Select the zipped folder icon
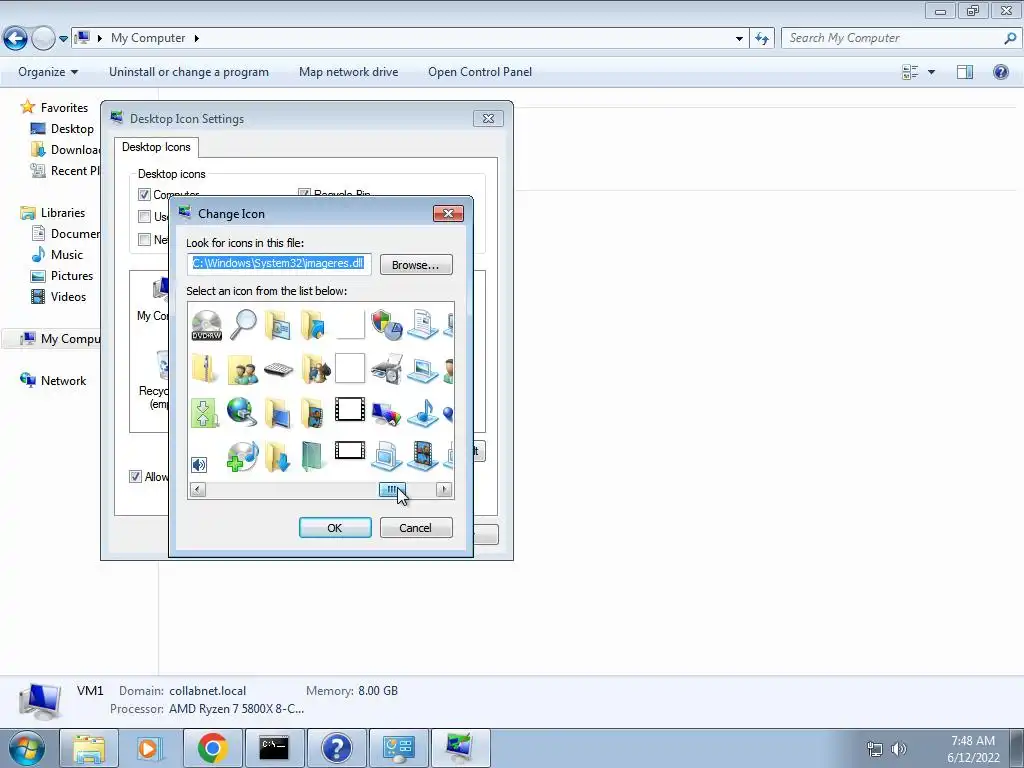 (204, 369)
